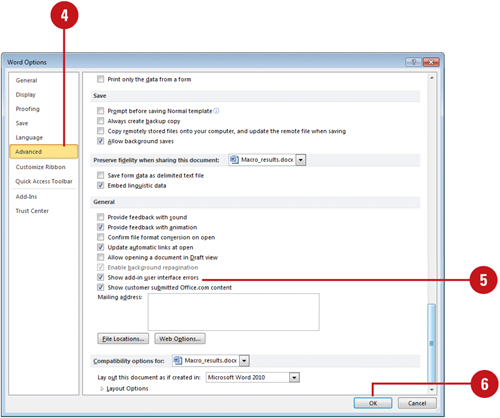Enable Always create backup copy
Image resolution: width=500 pixels, height=418 pixels.
[x=100, y=121]
